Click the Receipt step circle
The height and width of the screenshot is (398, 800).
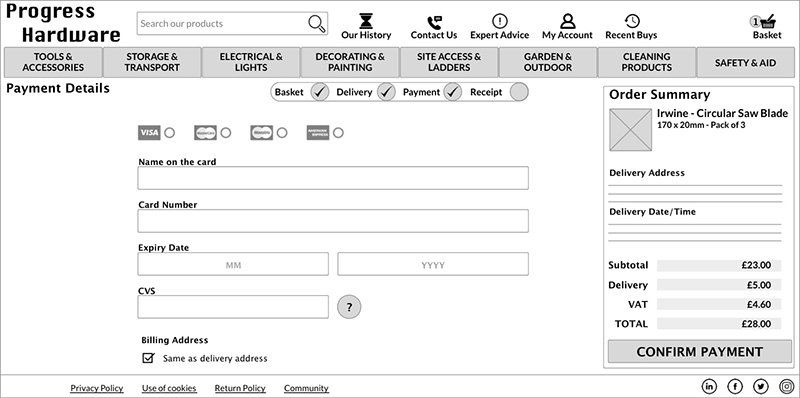point(519,92)
